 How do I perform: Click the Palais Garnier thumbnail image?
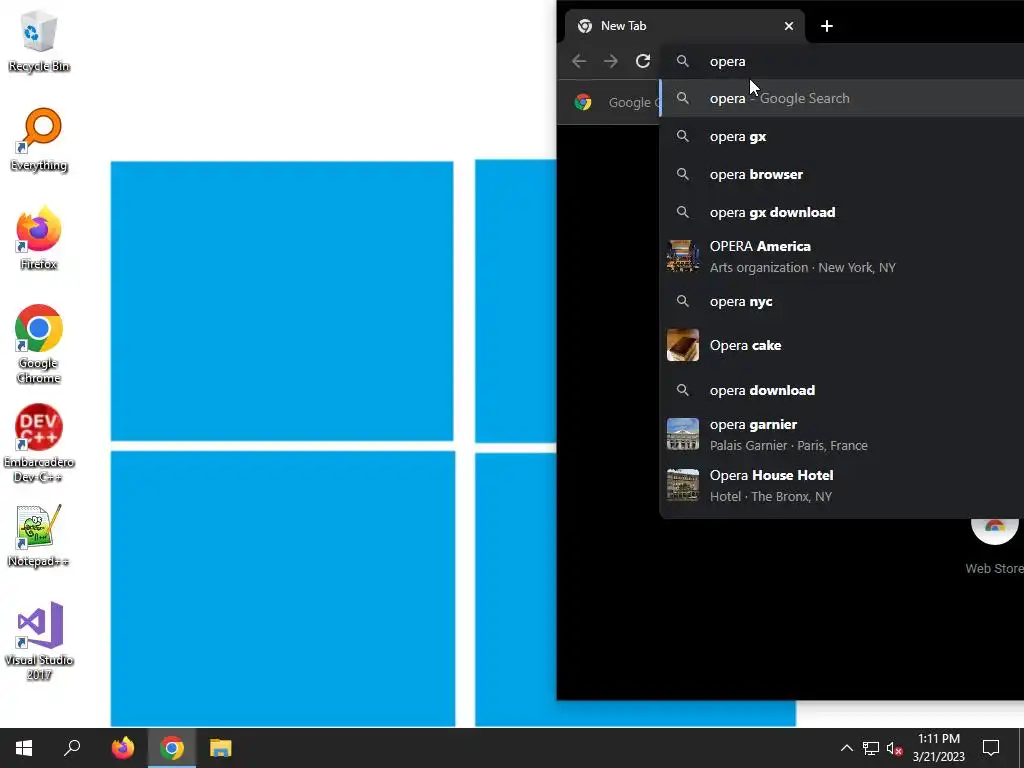tap(682, 434)
